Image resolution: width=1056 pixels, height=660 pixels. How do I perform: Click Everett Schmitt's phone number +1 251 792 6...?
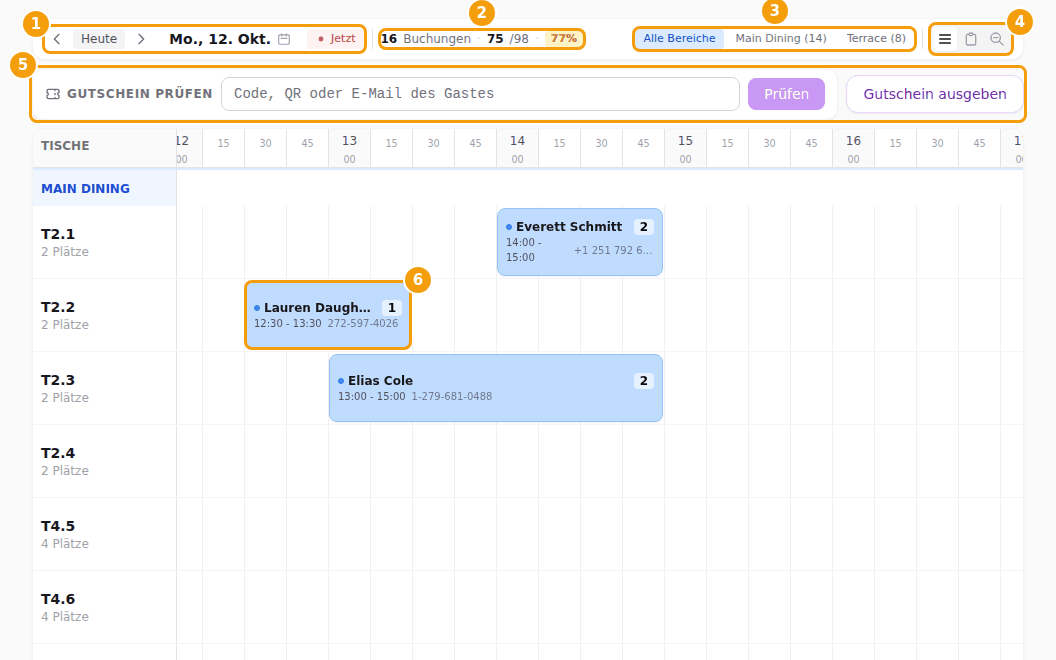pos(613,250)
